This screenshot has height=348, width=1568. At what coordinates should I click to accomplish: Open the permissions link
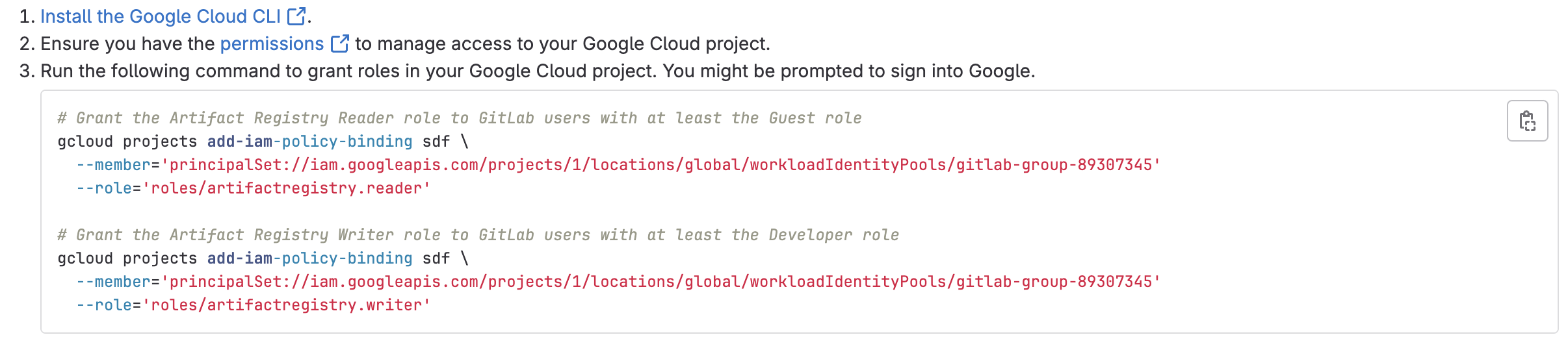pos(272,43)
